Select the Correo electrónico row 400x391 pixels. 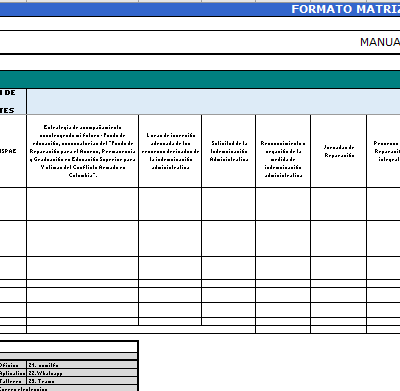coord(68,388)
